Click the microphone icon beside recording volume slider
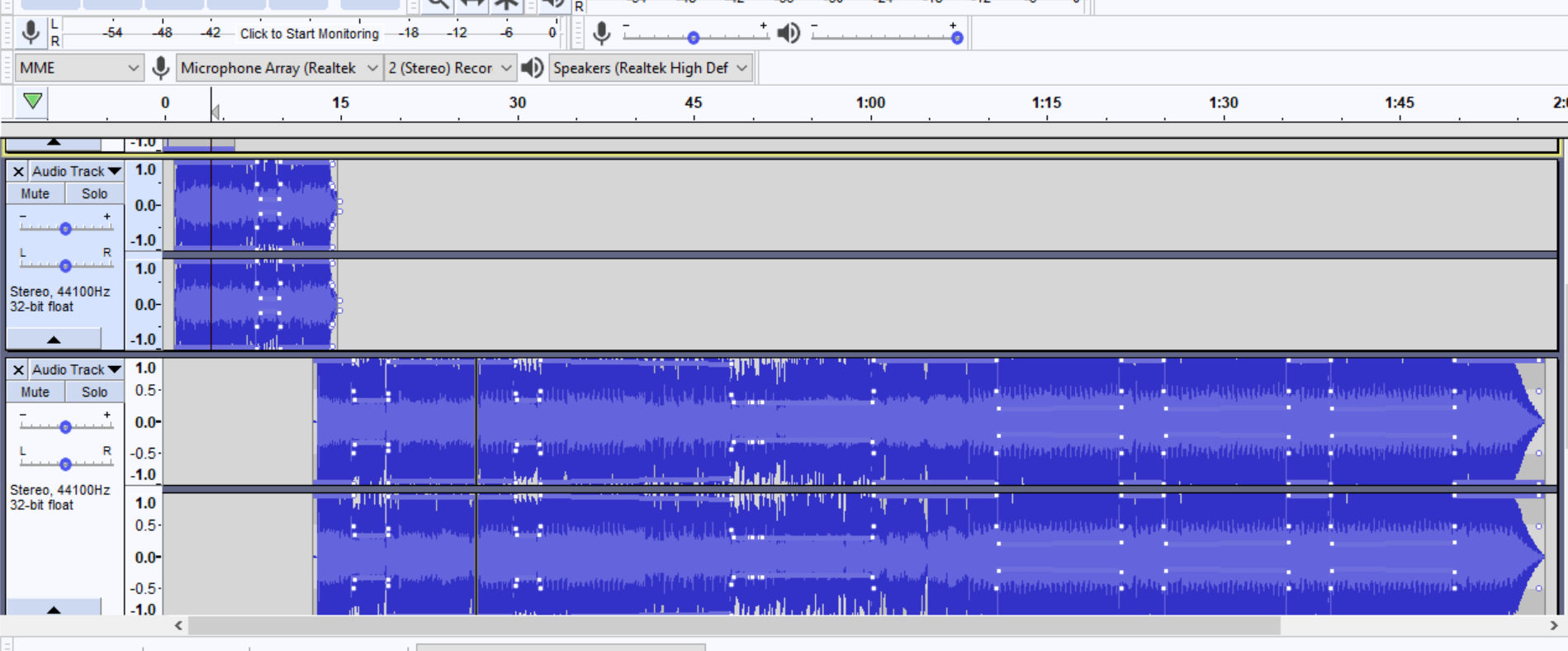The height and width of the screenshot is (651, 1568). 602,33
